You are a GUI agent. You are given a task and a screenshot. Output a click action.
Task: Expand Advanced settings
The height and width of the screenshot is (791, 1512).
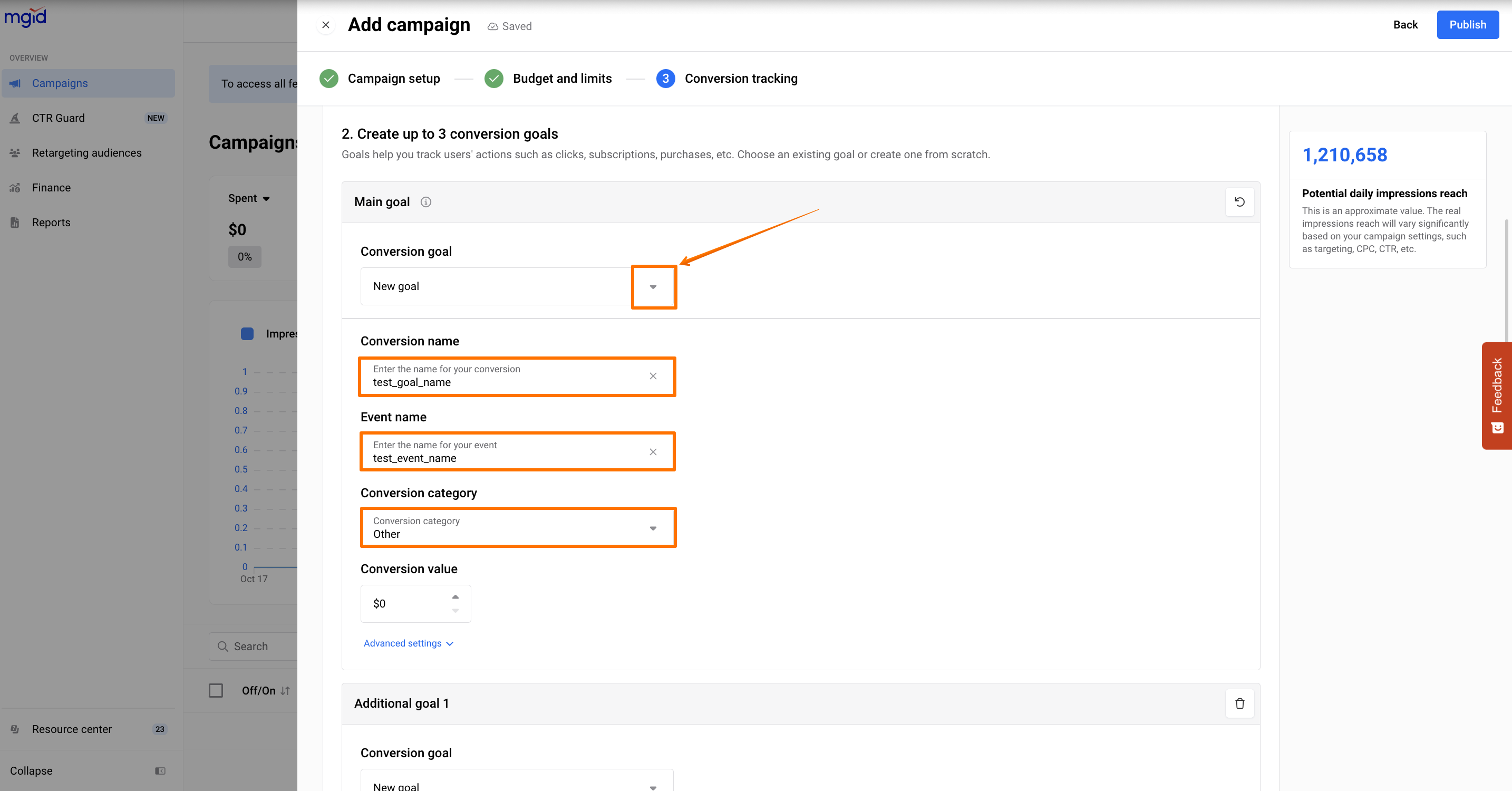coord(408,643)
